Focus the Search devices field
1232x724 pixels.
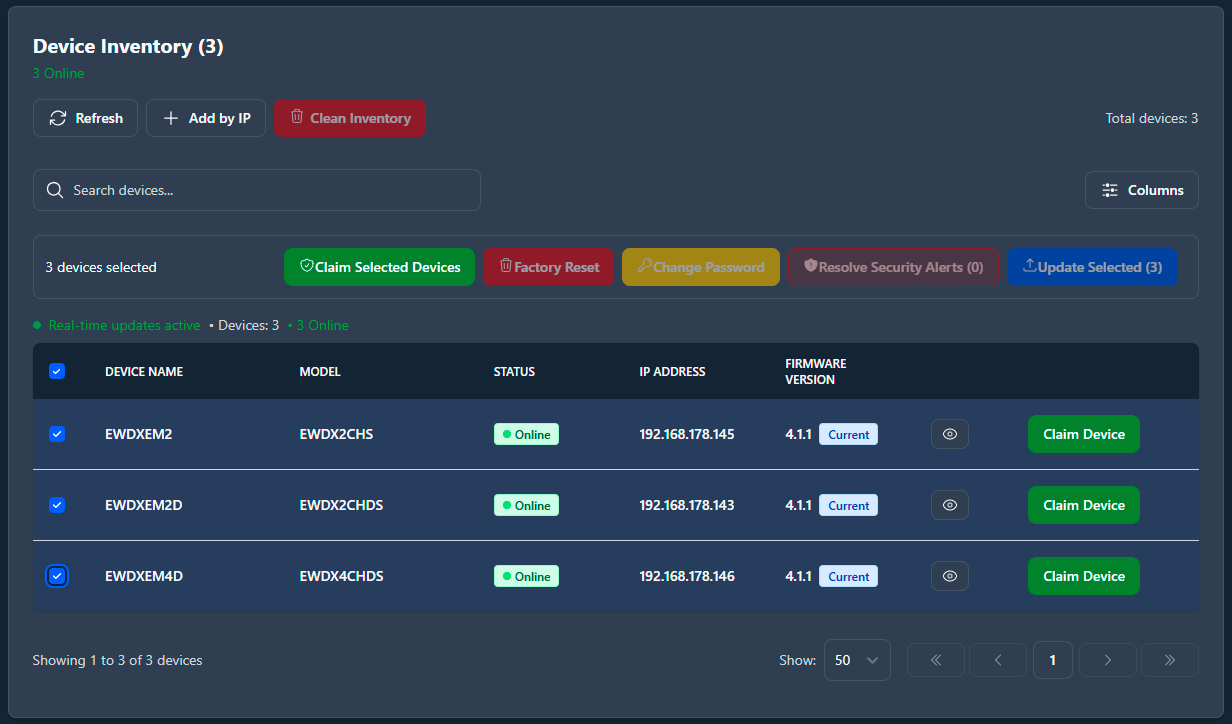[x=257, y=190]
